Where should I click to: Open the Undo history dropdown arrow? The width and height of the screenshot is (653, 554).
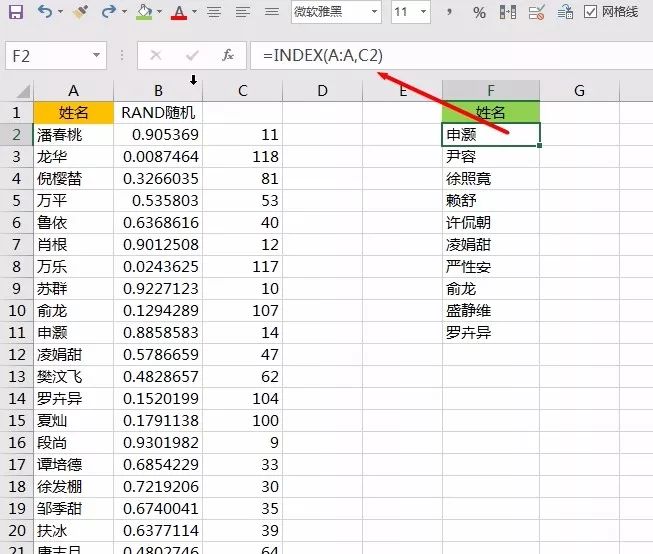coord(60,11)
